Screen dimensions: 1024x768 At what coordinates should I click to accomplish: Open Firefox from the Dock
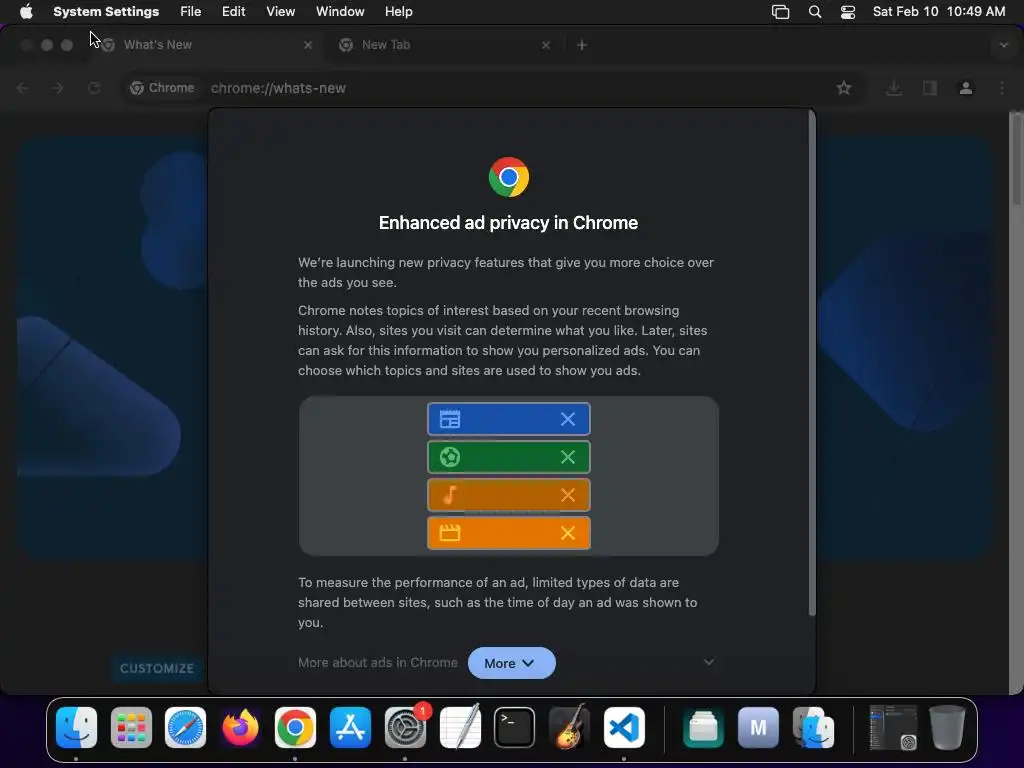click(240, 728)
